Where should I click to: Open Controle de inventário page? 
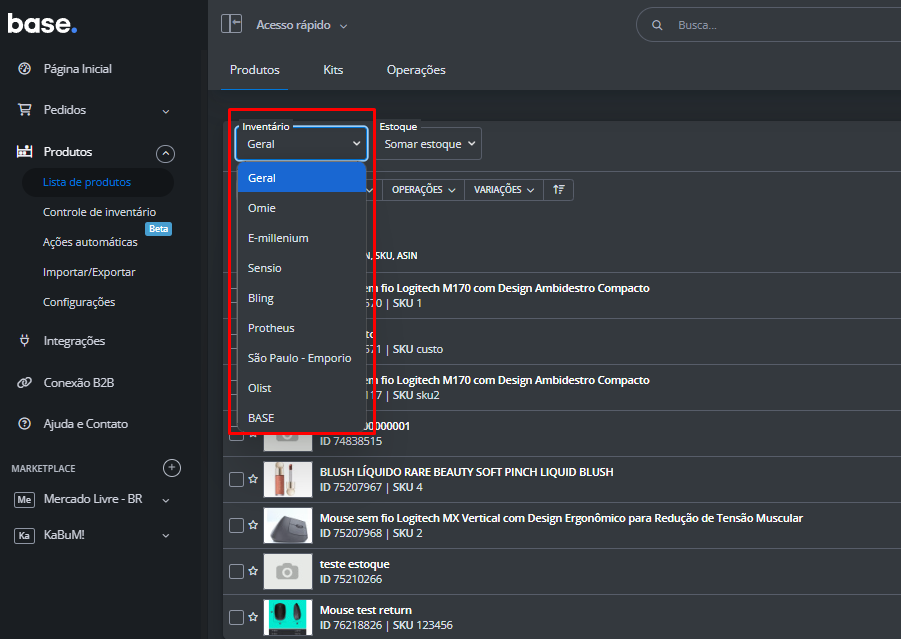click(99, 212)
